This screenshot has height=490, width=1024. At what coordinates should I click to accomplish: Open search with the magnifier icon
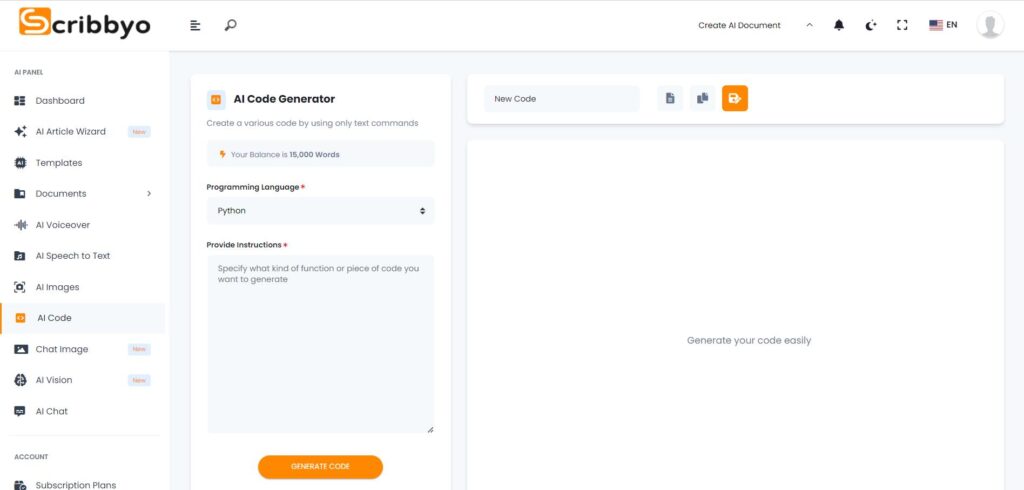pos(230,25)
